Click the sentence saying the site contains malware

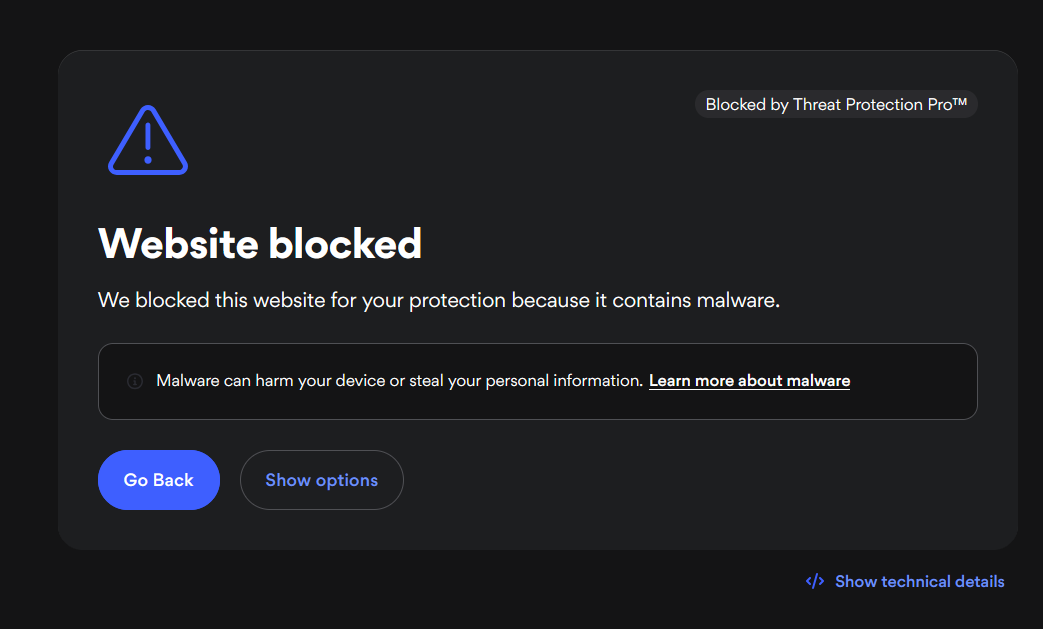[439, 301]
